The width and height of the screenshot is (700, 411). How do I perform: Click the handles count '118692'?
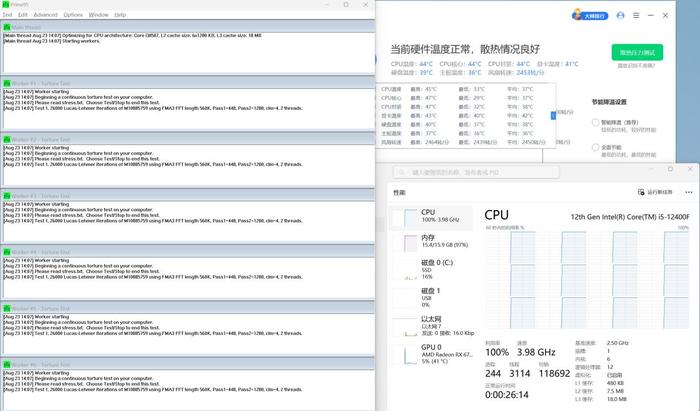pos(554,374)
